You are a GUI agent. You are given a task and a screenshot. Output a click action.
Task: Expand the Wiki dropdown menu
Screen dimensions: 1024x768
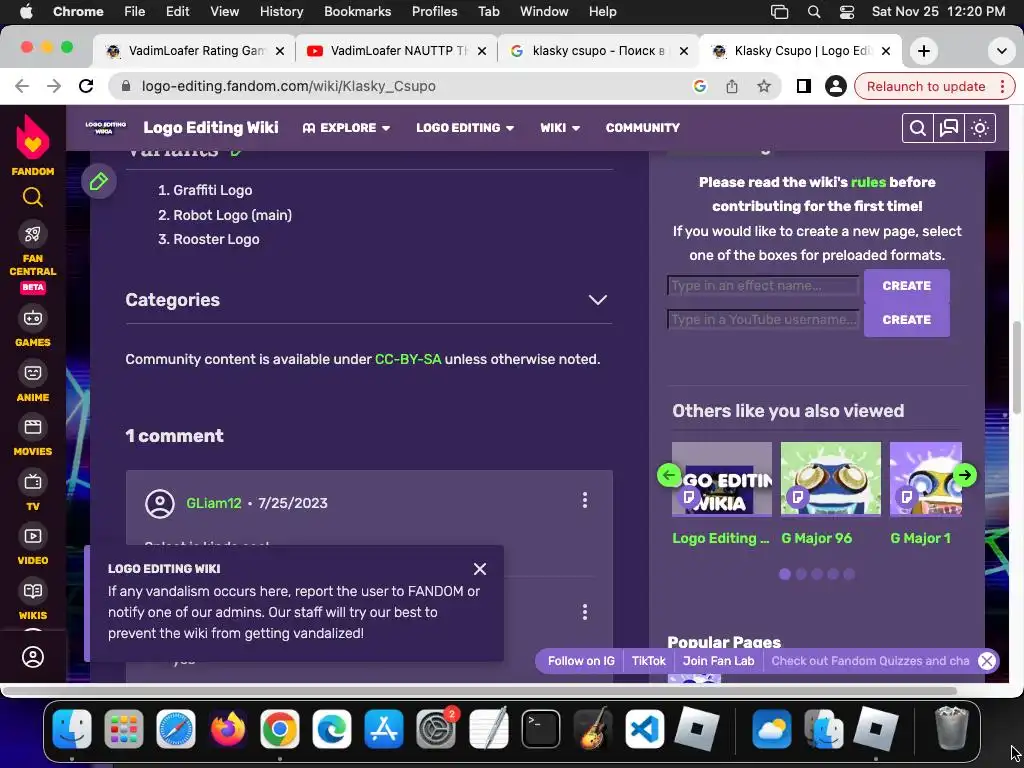tap(560, 128)
